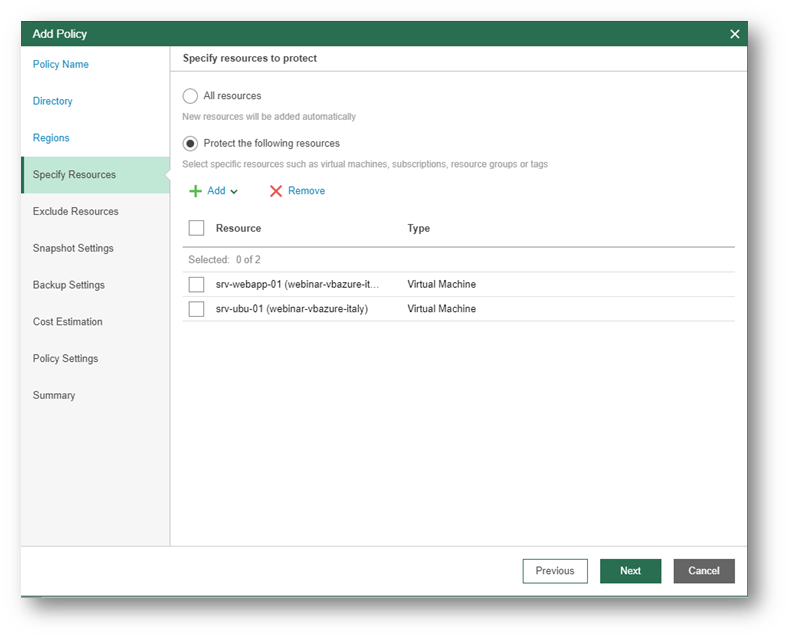Click the Add link text
This screenshot has height=640, width=790.
click(216, 191)
